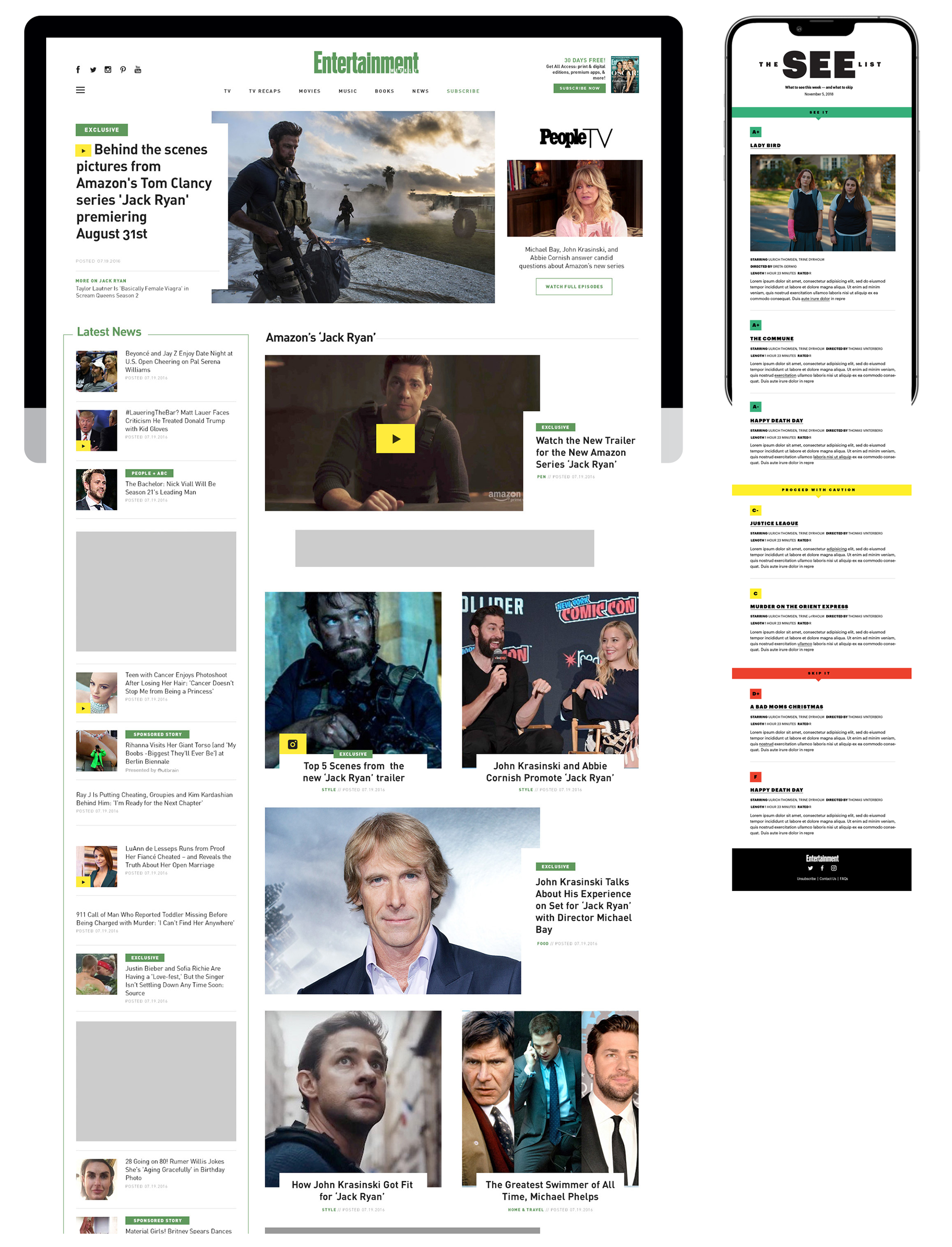This screenshot has width=952, height=1247.
Task: Click the 'People + ABC' tag
Action: [x=149, y=473]
